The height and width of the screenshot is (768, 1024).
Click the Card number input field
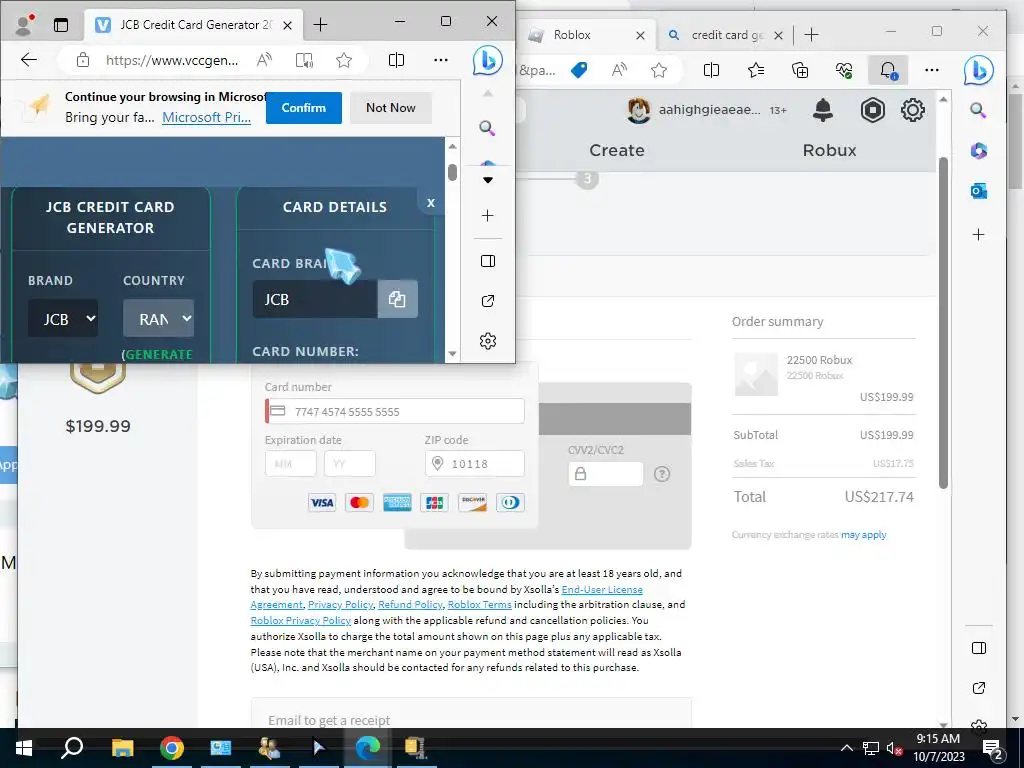click(394, 411)
